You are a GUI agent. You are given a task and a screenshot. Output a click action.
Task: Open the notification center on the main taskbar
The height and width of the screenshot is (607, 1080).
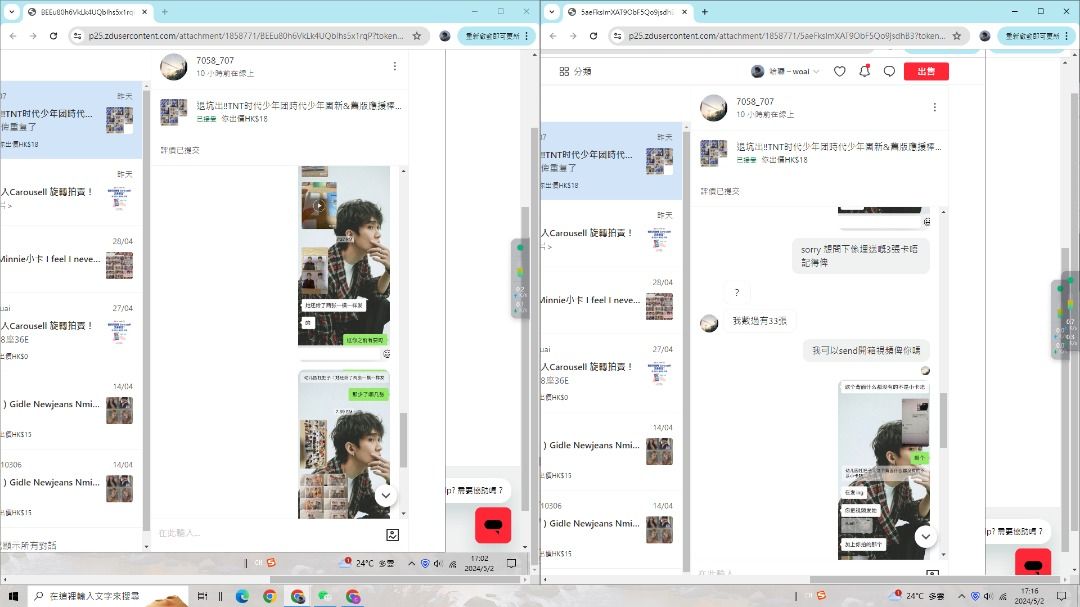click(x=1061, y=596)
